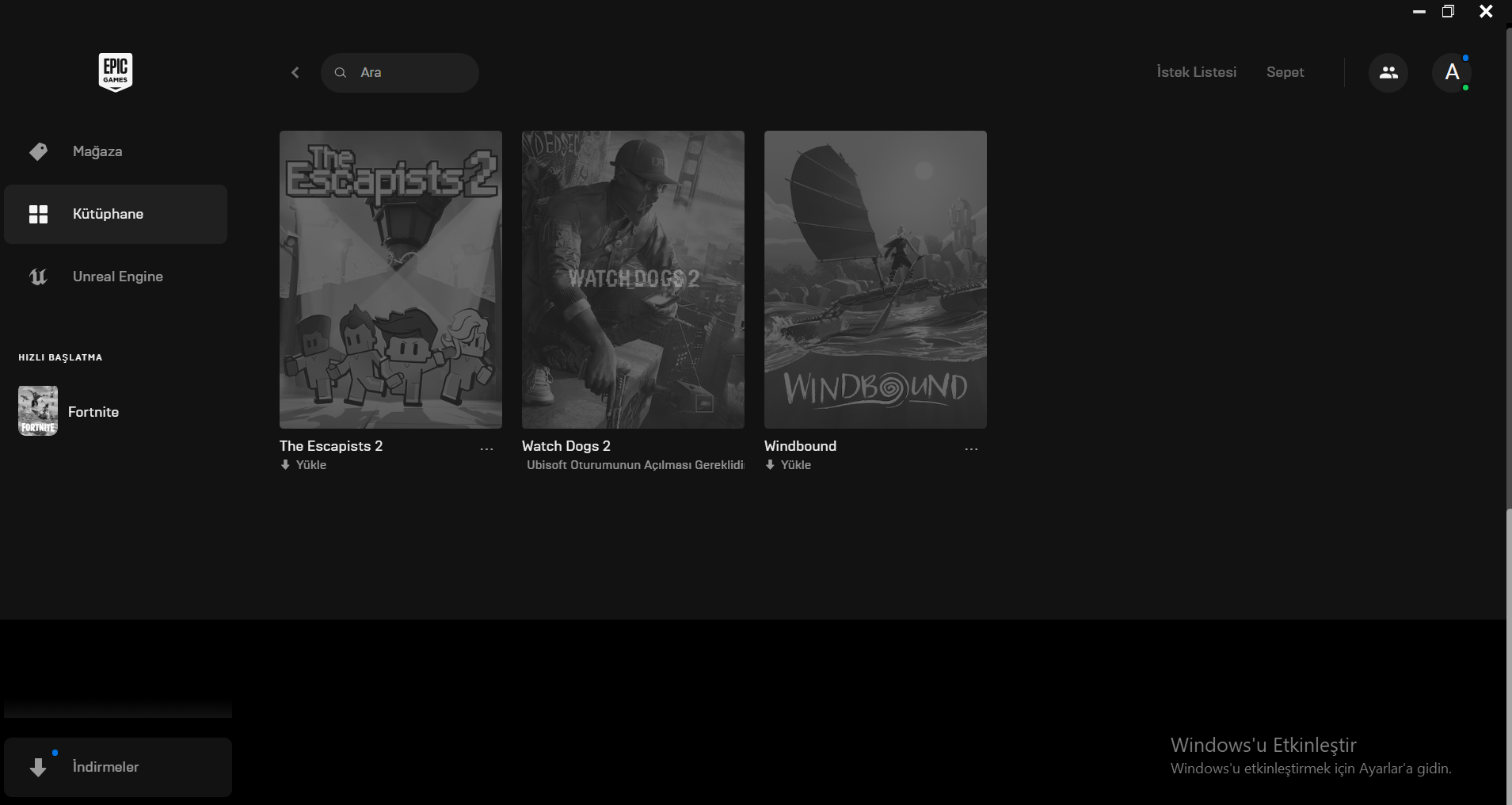Minimize the Epic Games launcher window
The width and height of the screenshot is (1512, 805).
tap(1419, 12)
